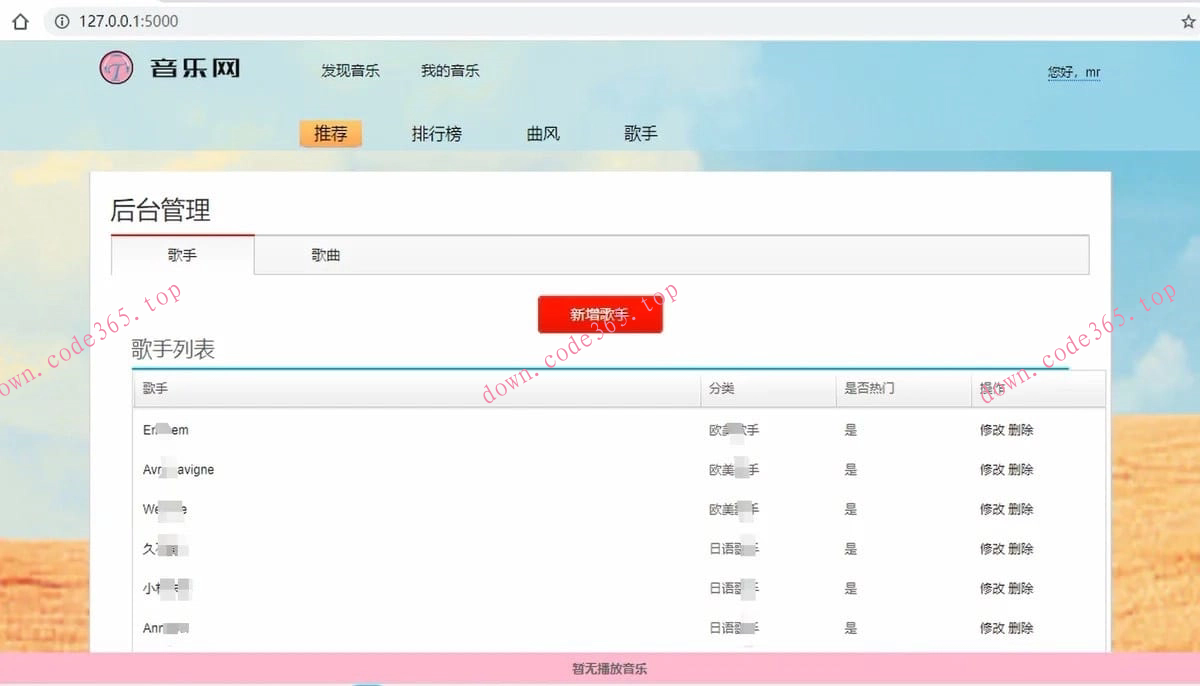Click the browser home icon
1200x686 pixels.
click(22, 20)
